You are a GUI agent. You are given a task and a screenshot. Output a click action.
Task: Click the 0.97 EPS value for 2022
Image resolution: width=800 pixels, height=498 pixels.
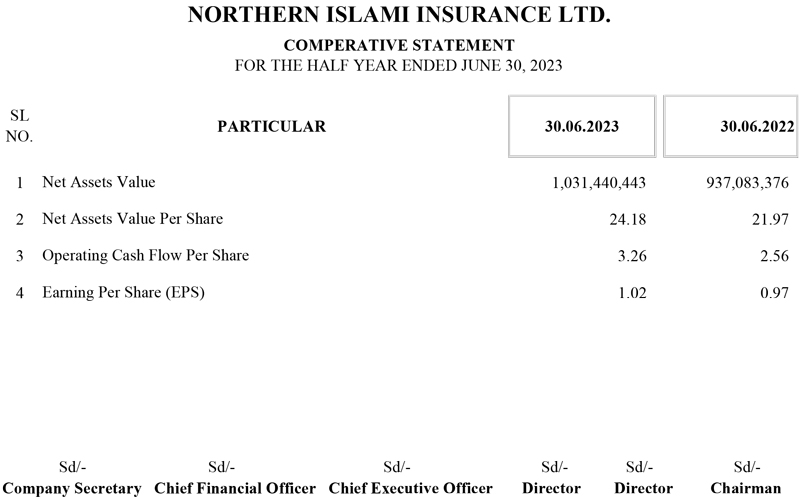tap(778, 294)
